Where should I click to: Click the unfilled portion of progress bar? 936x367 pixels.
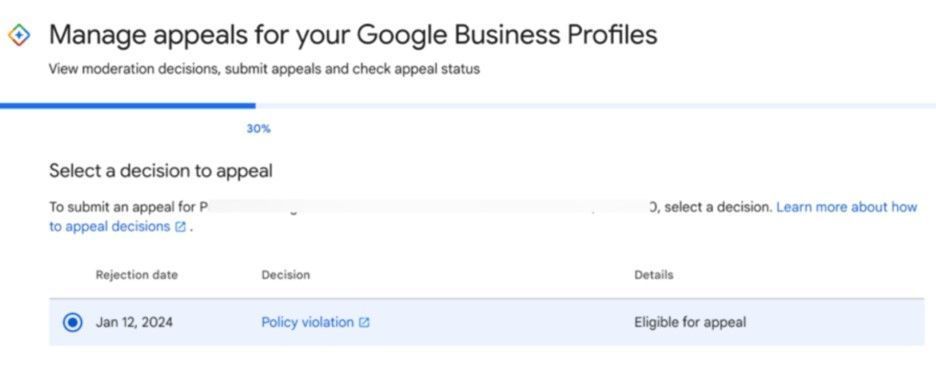tap(596, 106)
